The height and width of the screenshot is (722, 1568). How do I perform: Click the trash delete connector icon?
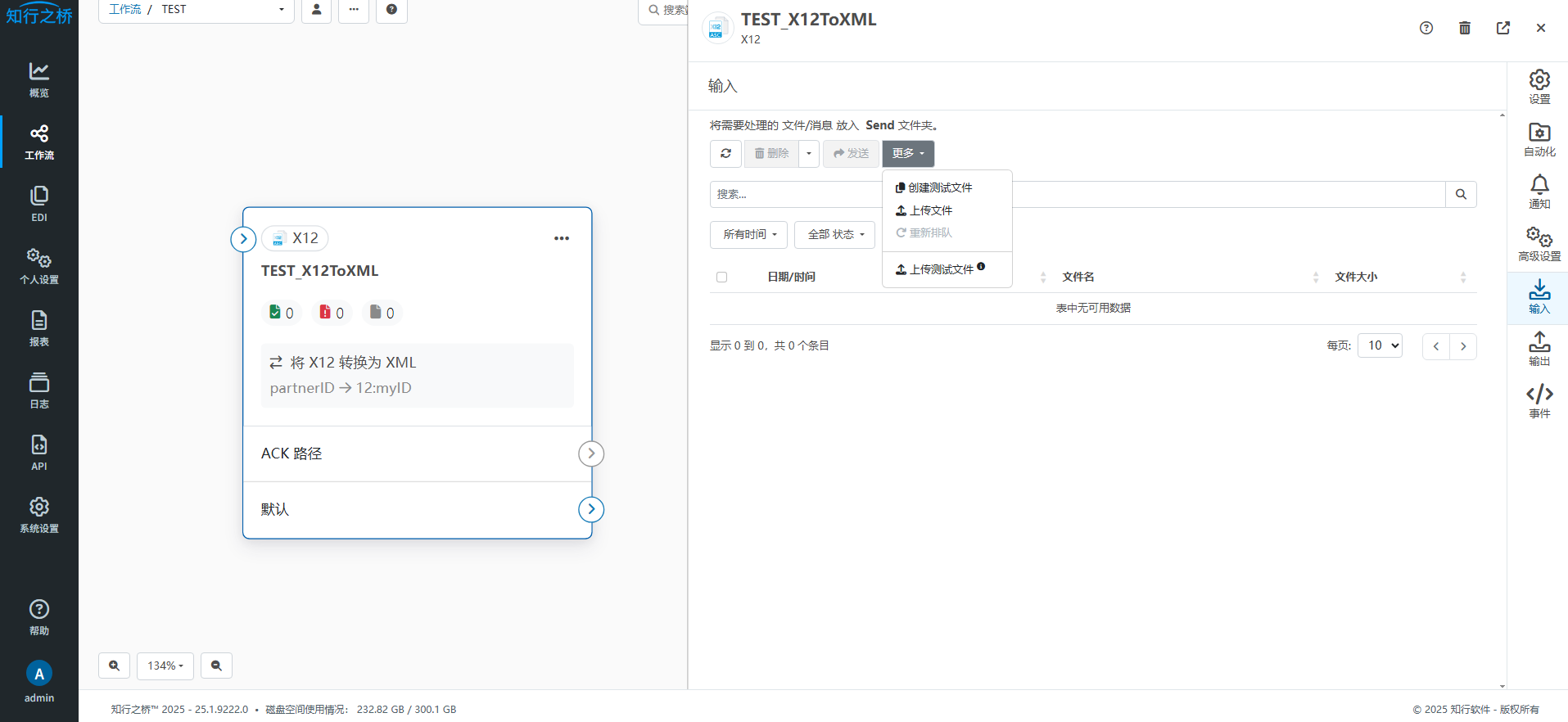click(1464, 28)
